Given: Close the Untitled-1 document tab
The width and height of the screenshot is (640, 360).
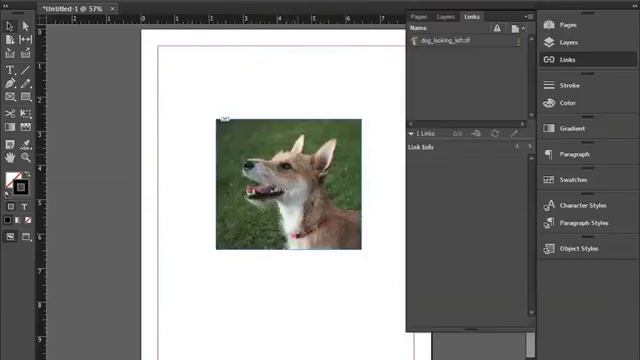Looking at the screenshot, I should [x=112, y=9].
